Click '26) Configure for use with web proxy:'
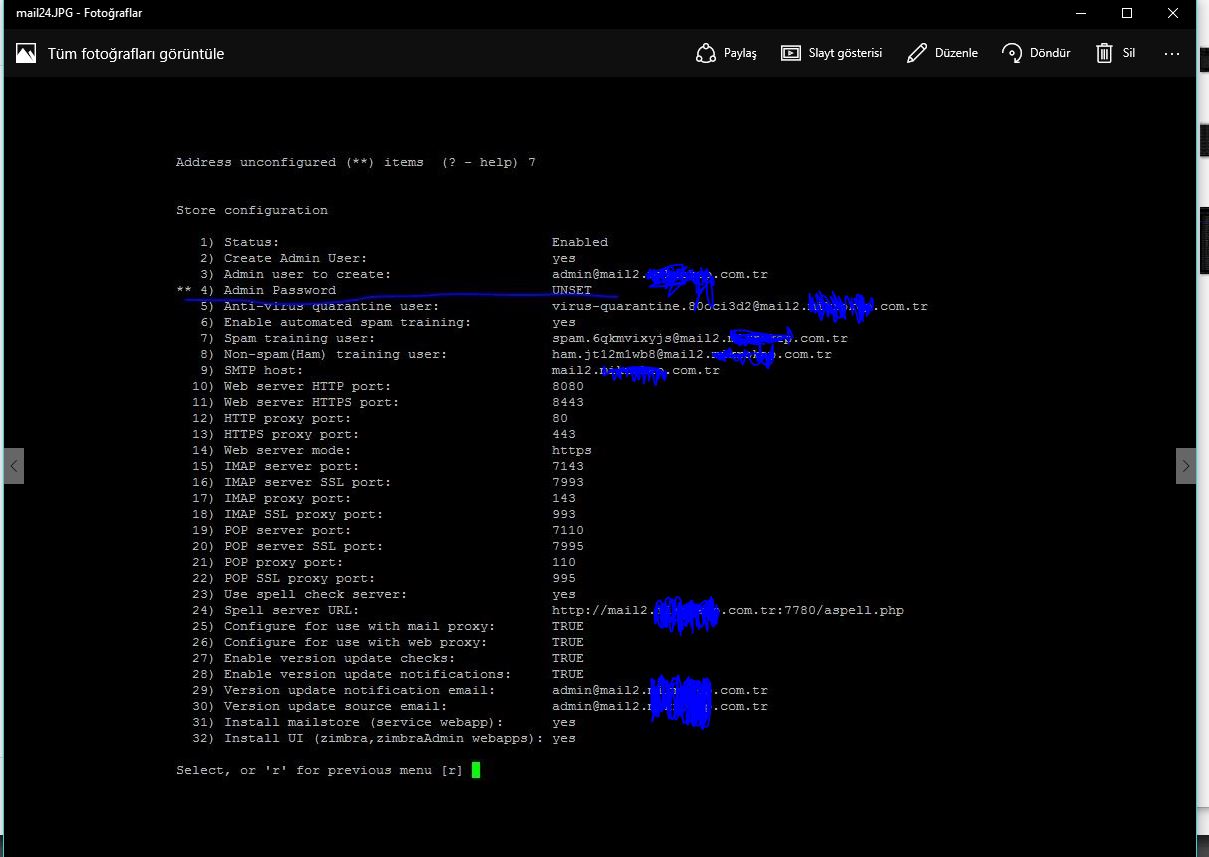The image size is (1209, 857). (x=340, y=642)
